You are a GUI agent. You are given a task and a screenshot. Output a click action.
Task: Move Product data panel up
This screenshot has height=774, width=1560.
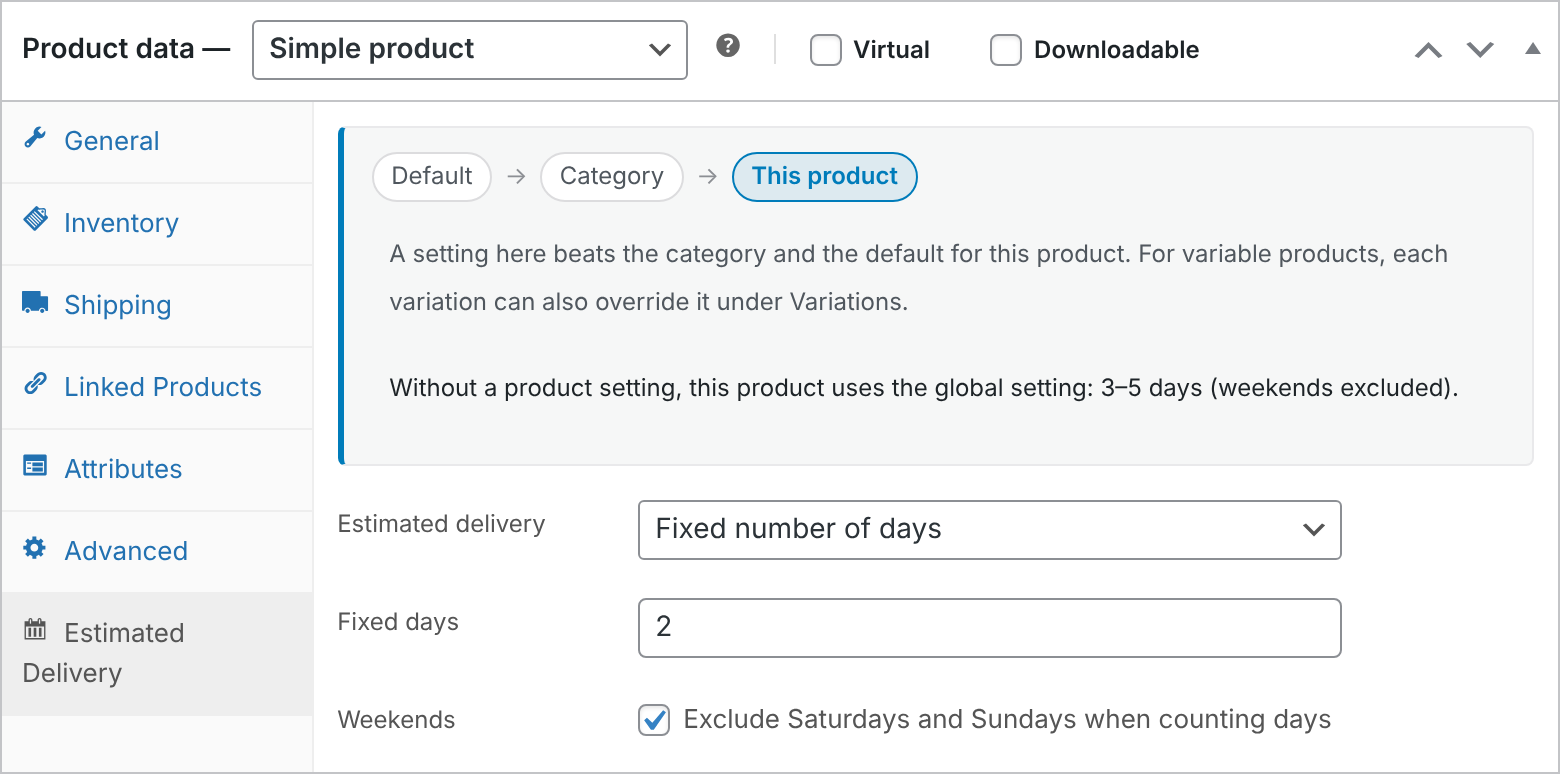(1428, 50)
